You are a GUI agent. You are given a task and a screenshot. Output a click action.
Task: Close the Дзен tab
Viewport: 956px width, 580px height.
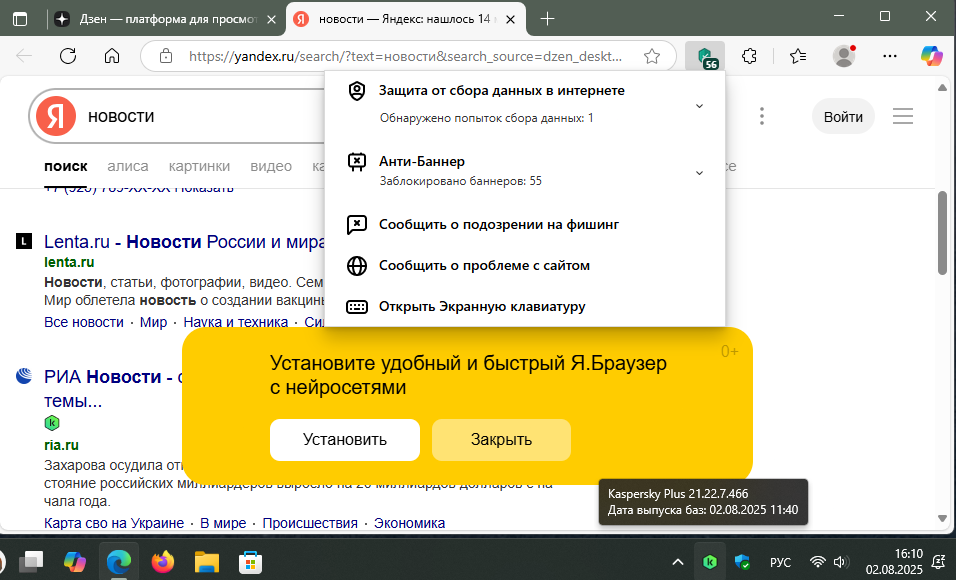click(272, 20)
